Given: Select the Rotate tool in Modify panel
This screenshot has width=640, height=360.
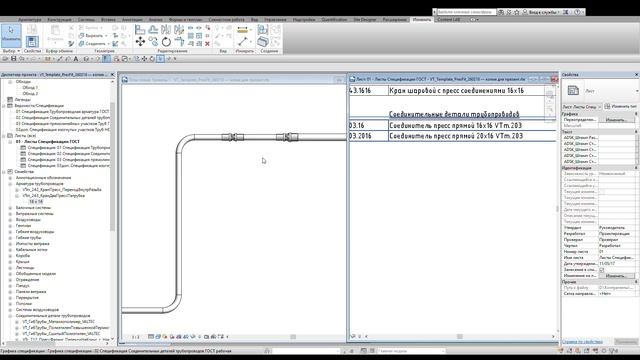Looking at the screenshot, I should 166,42.
